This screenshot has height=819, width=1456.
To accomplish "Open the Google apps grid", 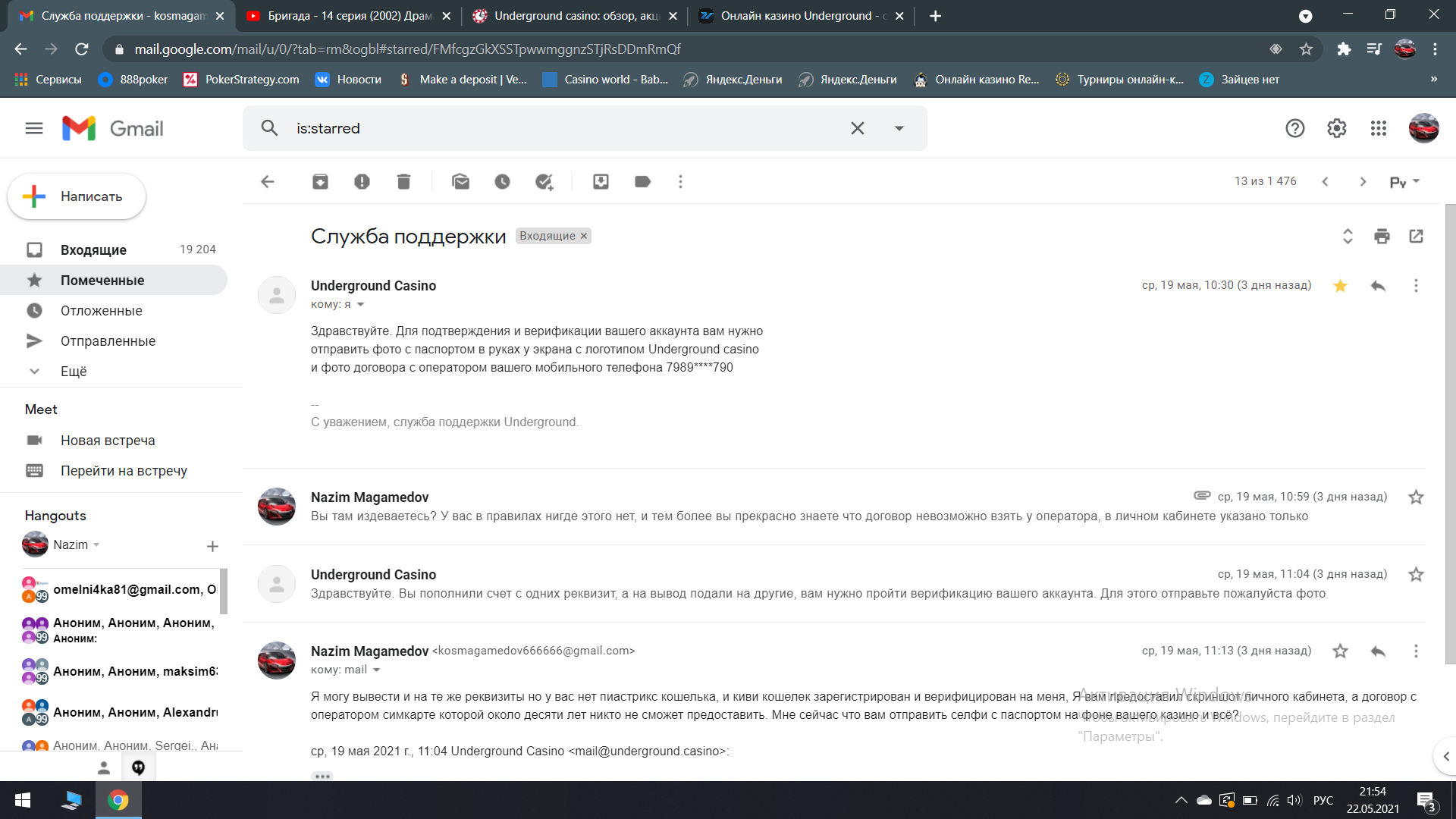I will (1378, 128).
